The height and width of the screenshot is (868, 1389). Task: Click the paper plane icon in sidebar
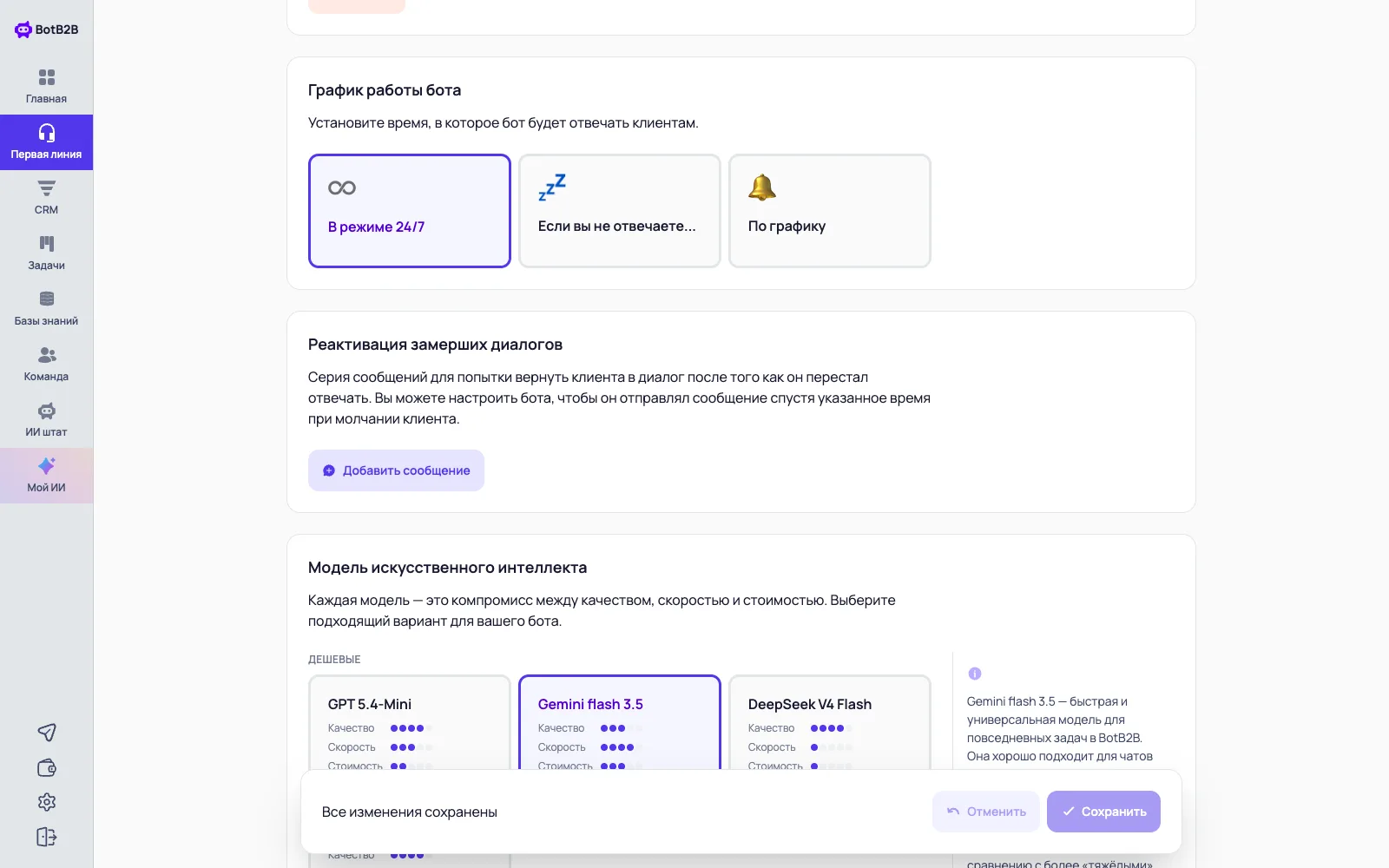point(47,733)
